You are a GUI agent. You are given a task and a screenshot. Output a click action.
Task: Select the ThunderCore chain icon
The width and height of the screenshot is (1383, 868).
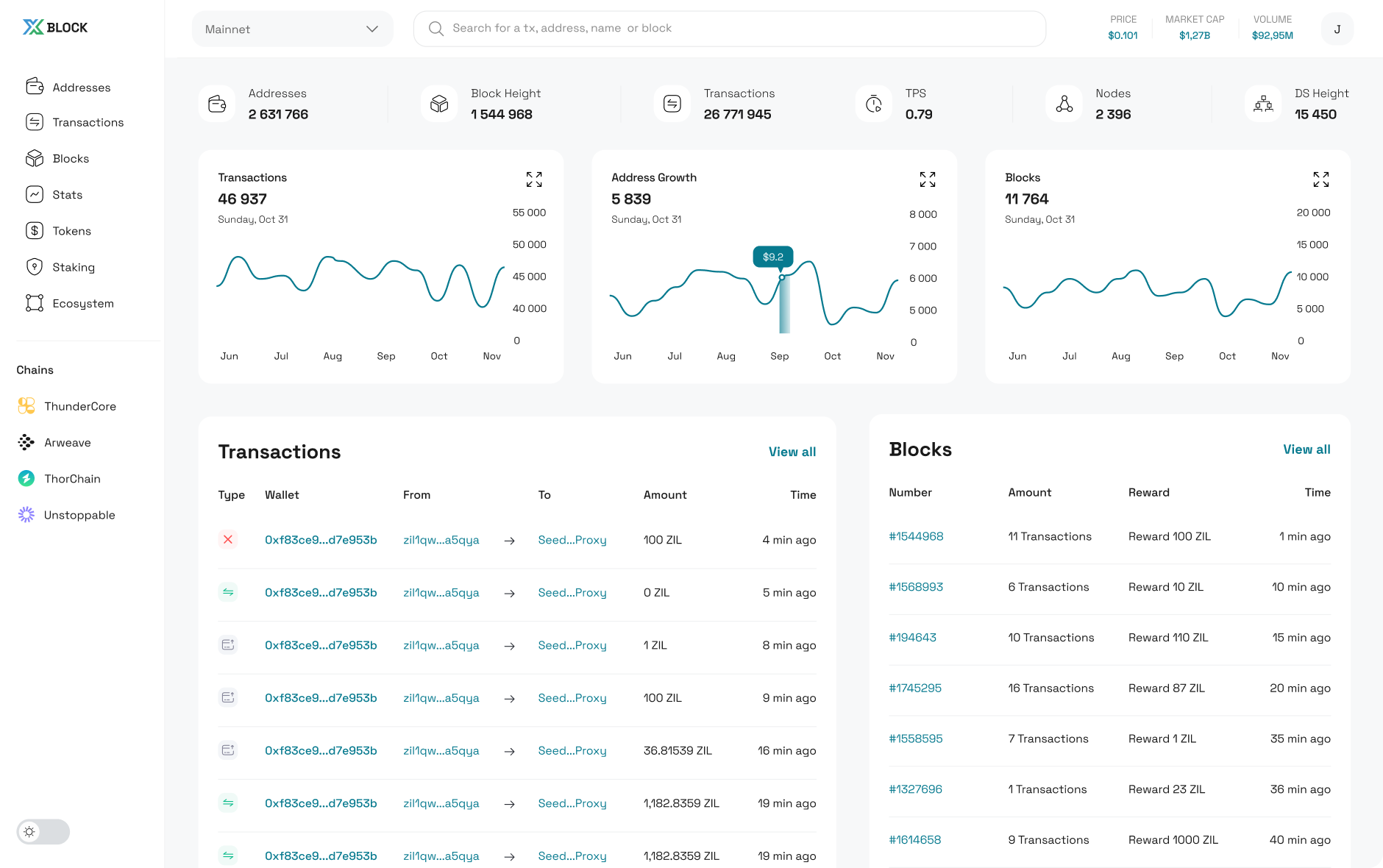26,406
